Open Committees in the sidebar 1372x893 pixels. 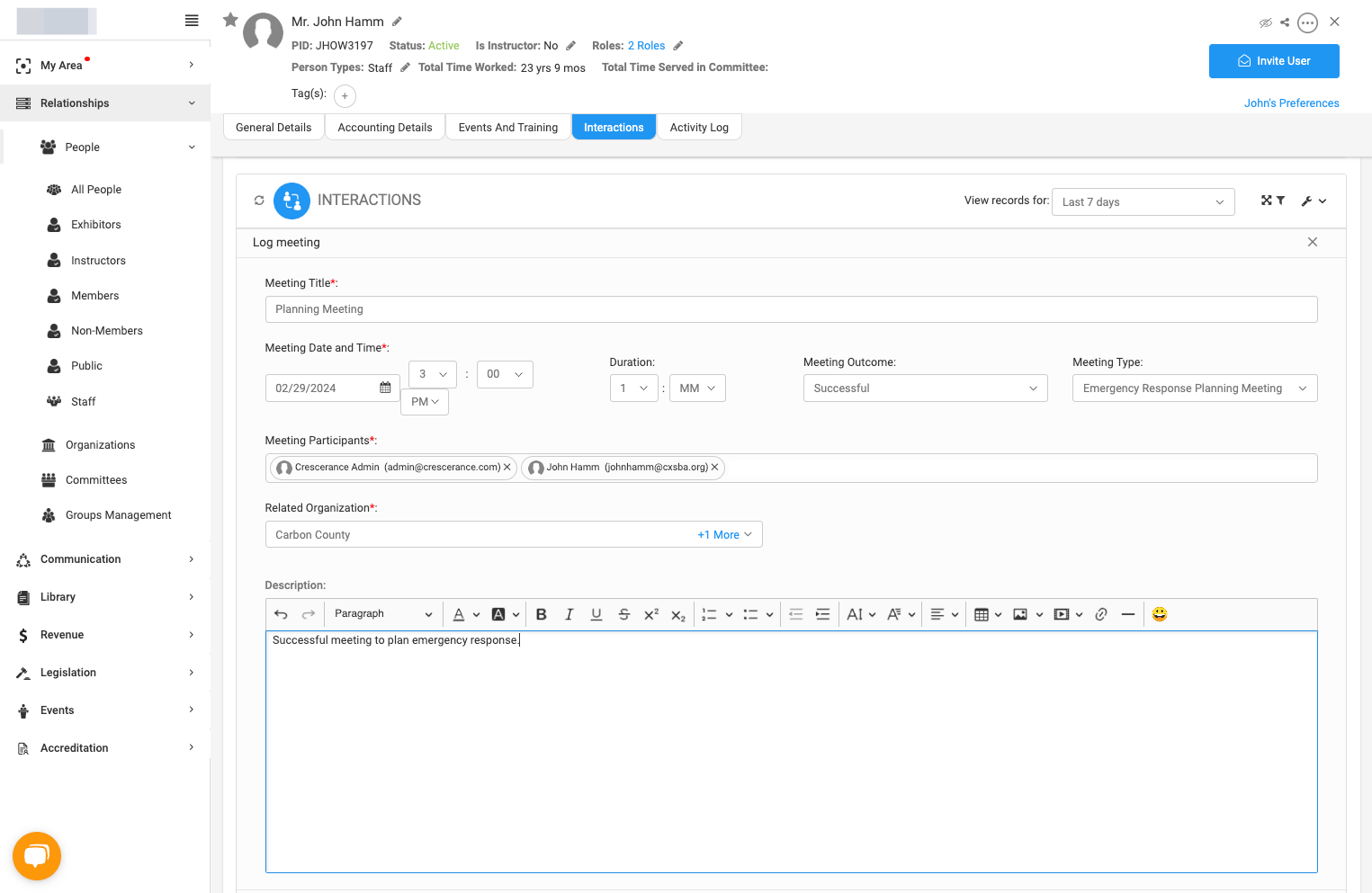click(x=96, y=480)
